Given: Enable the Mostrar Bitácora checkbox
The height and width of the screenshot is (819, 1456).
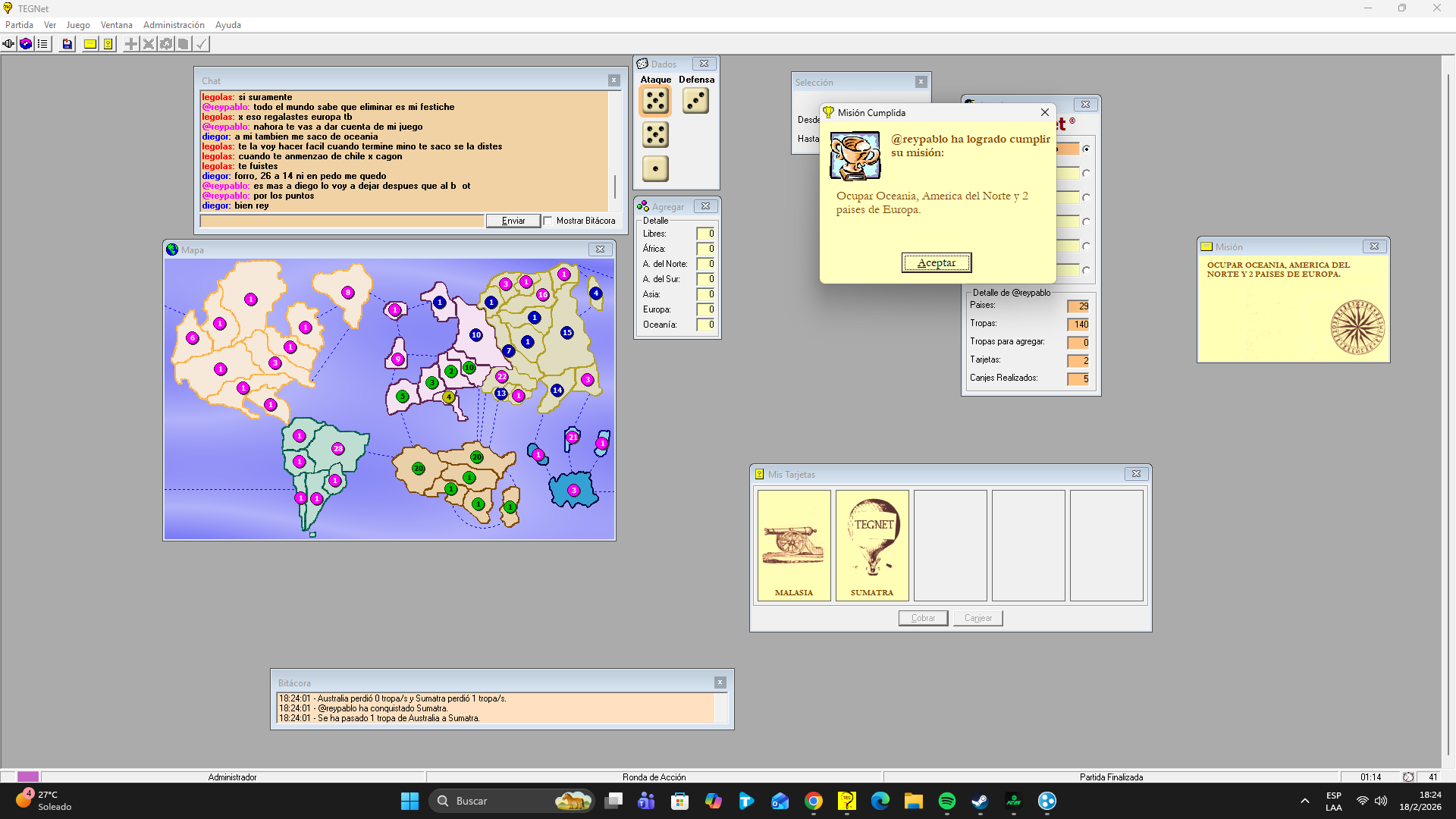Looking at the screenshot, I should [x=548, y=221].
